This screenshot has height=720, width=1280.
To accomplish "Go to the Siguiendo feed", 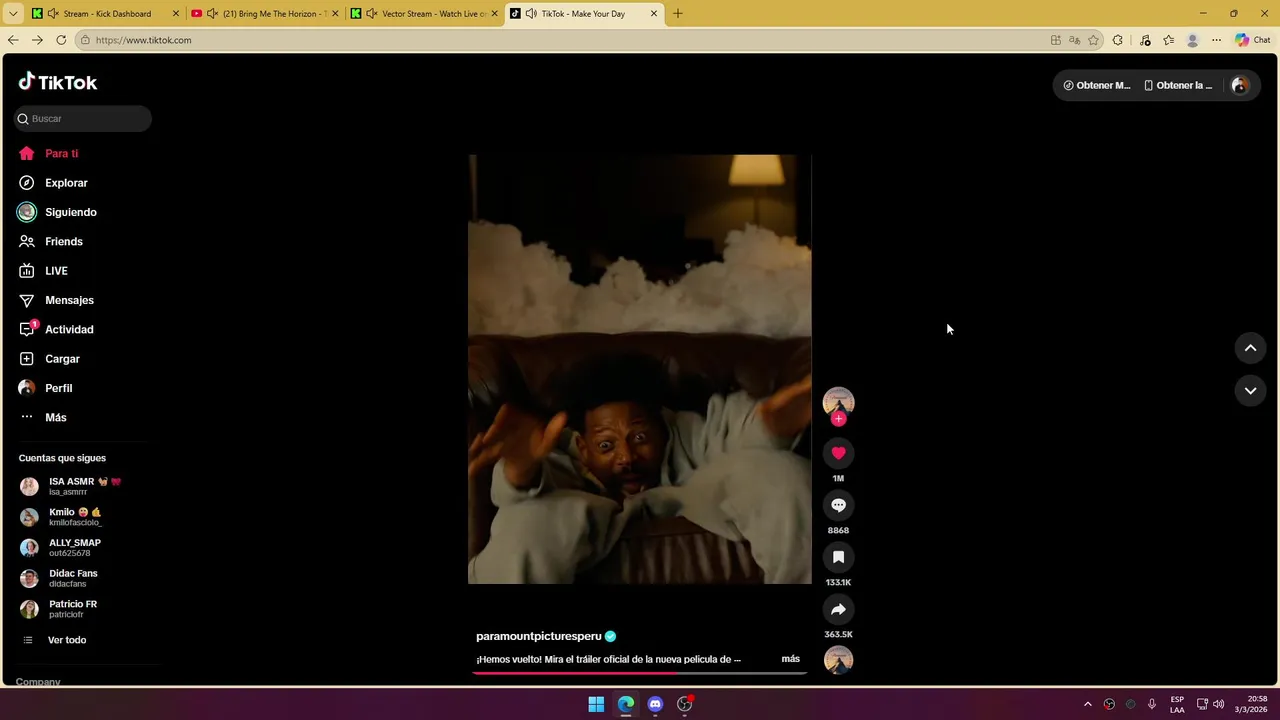I will [57, 212].
